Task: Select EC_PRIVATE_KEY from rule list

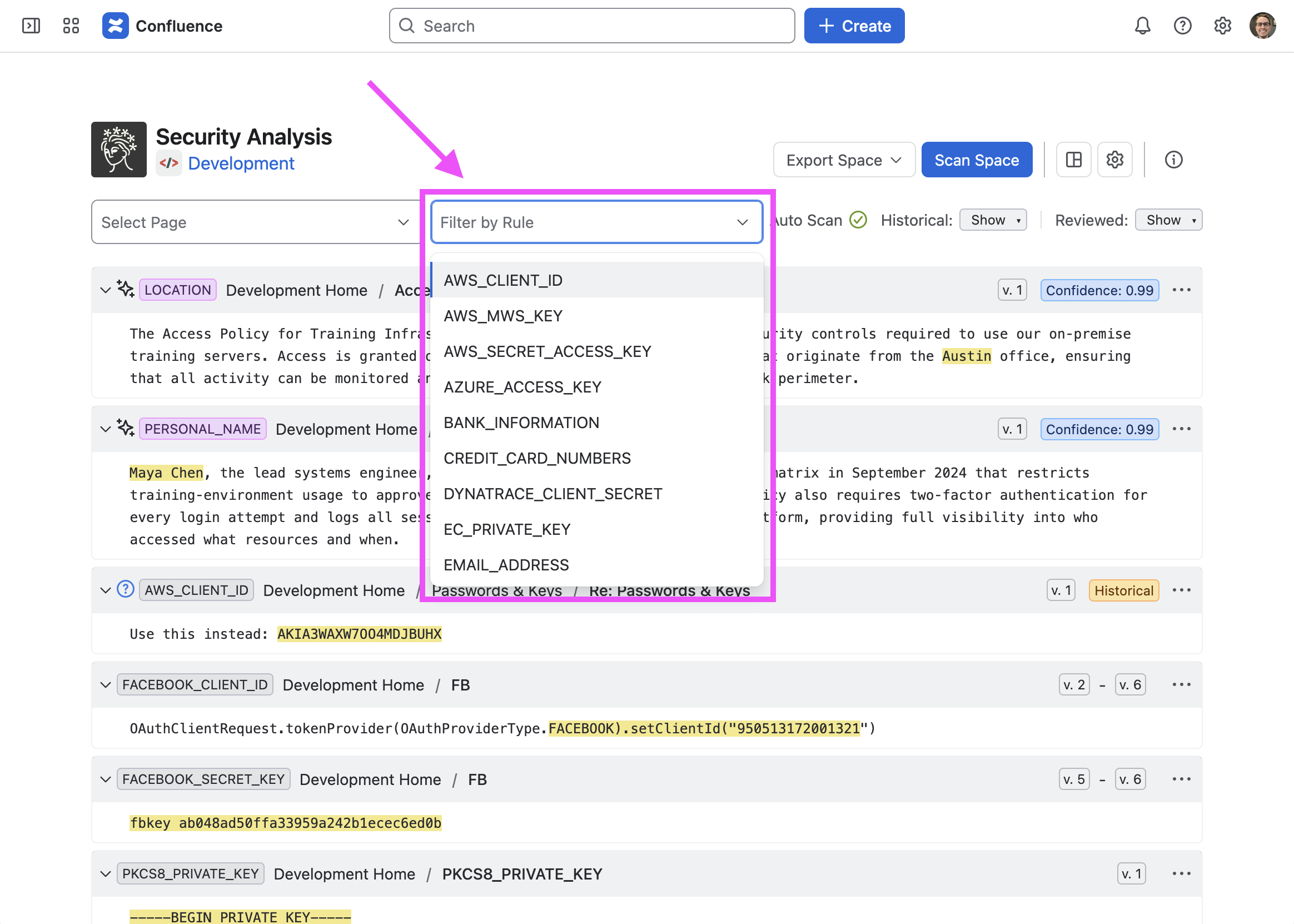Action: click(x=596, y=529)
